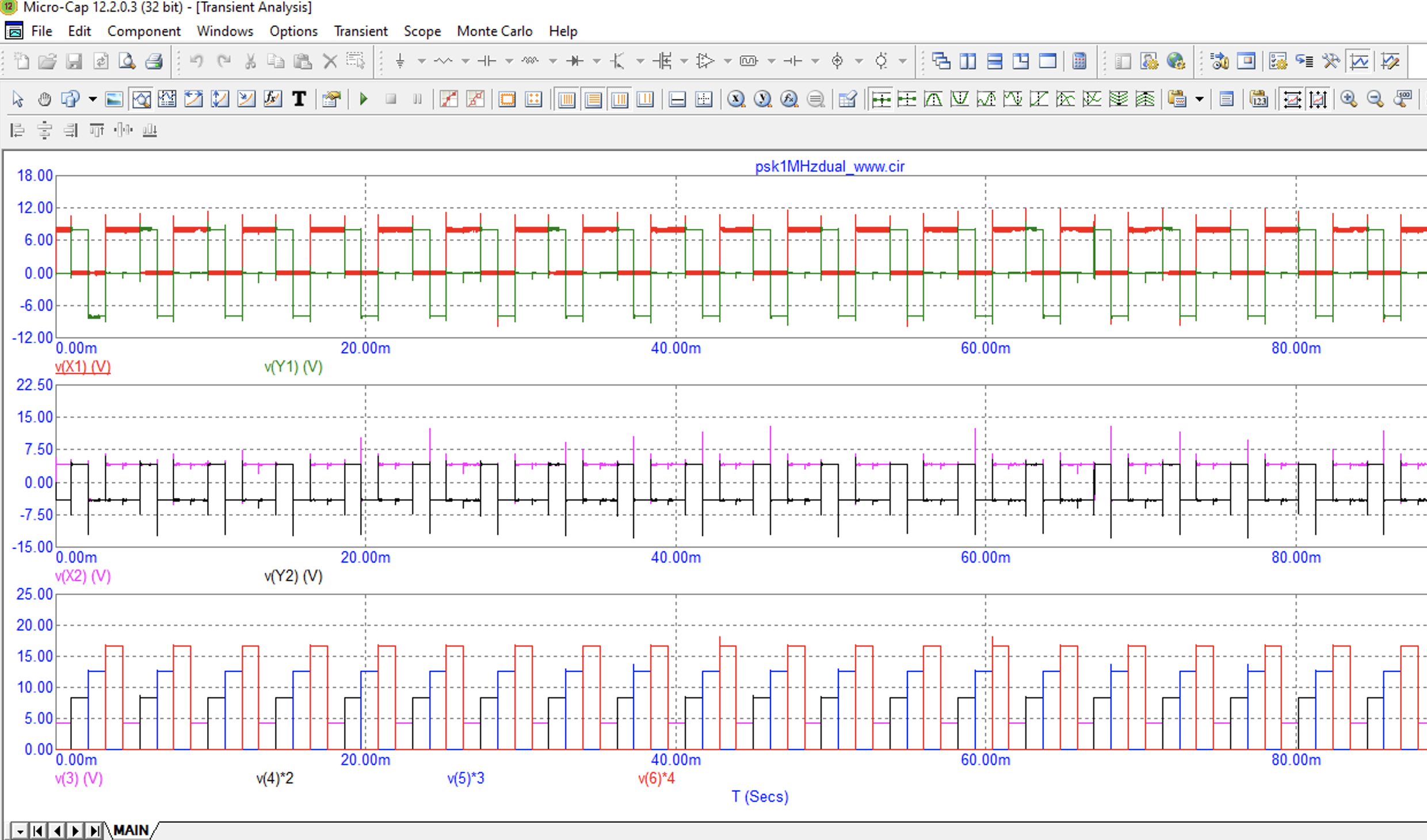Select the v(X1) (V) waveform label

pyautogui.click(x=83, y=366)
